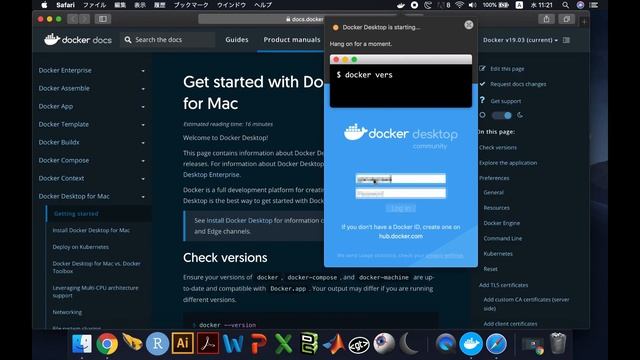Viewport: 640px width, 360px height.
Task: Launch Adobe Illustrator from the Dock
Action: 182,344
